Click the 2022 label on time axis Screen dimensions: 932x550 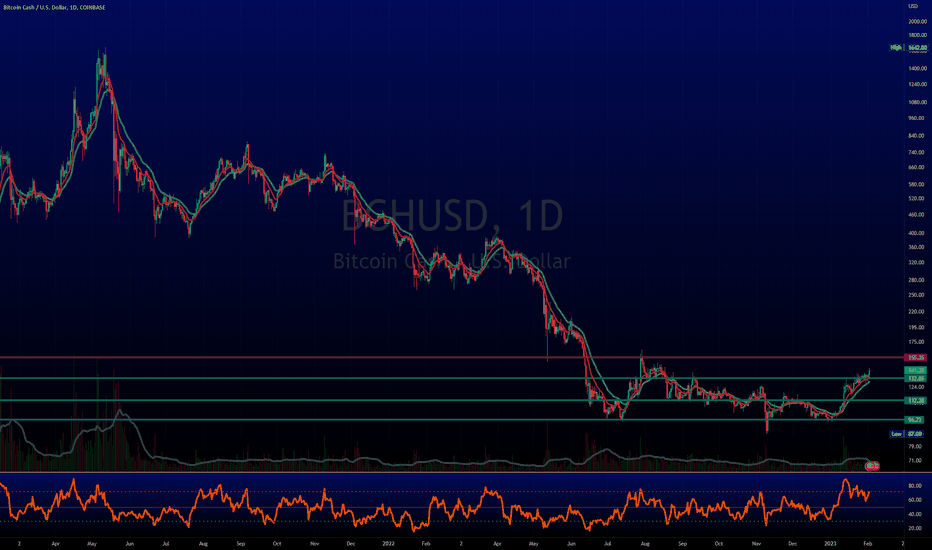click(388, 543)
